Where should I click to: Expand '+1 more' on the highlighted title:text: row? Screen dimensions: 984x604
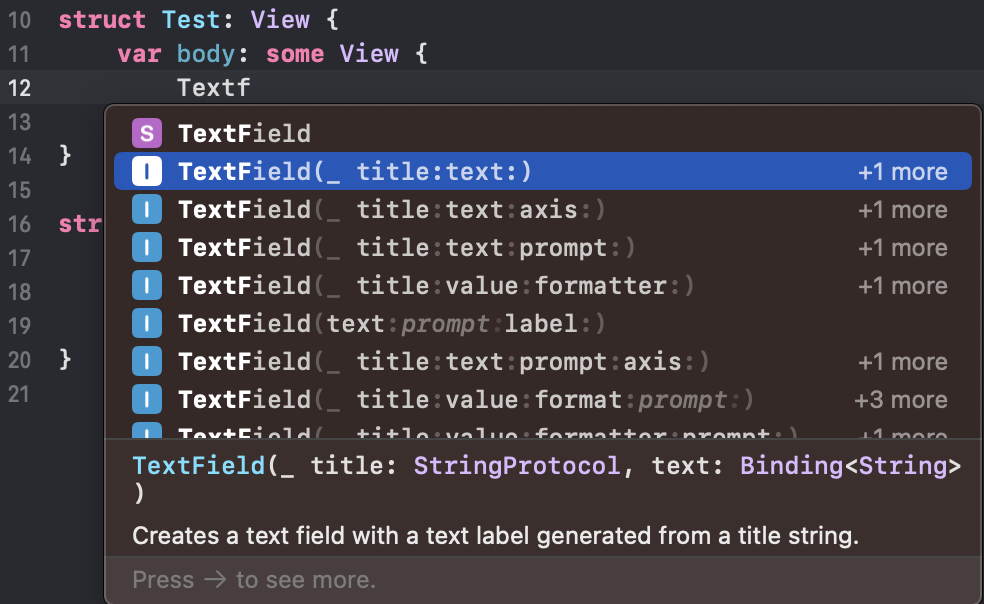click(x=902, y=171)
